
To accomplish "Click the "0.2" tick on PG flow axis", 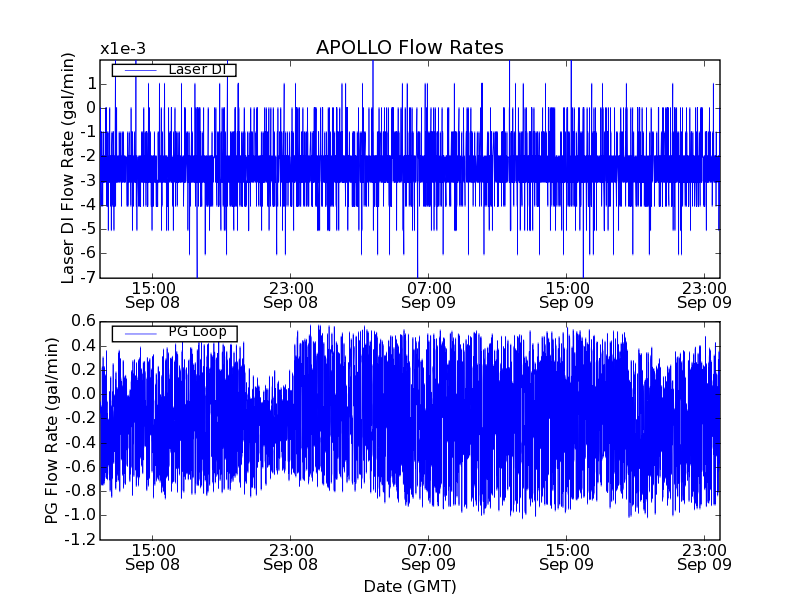I will (x=84, y=369).
